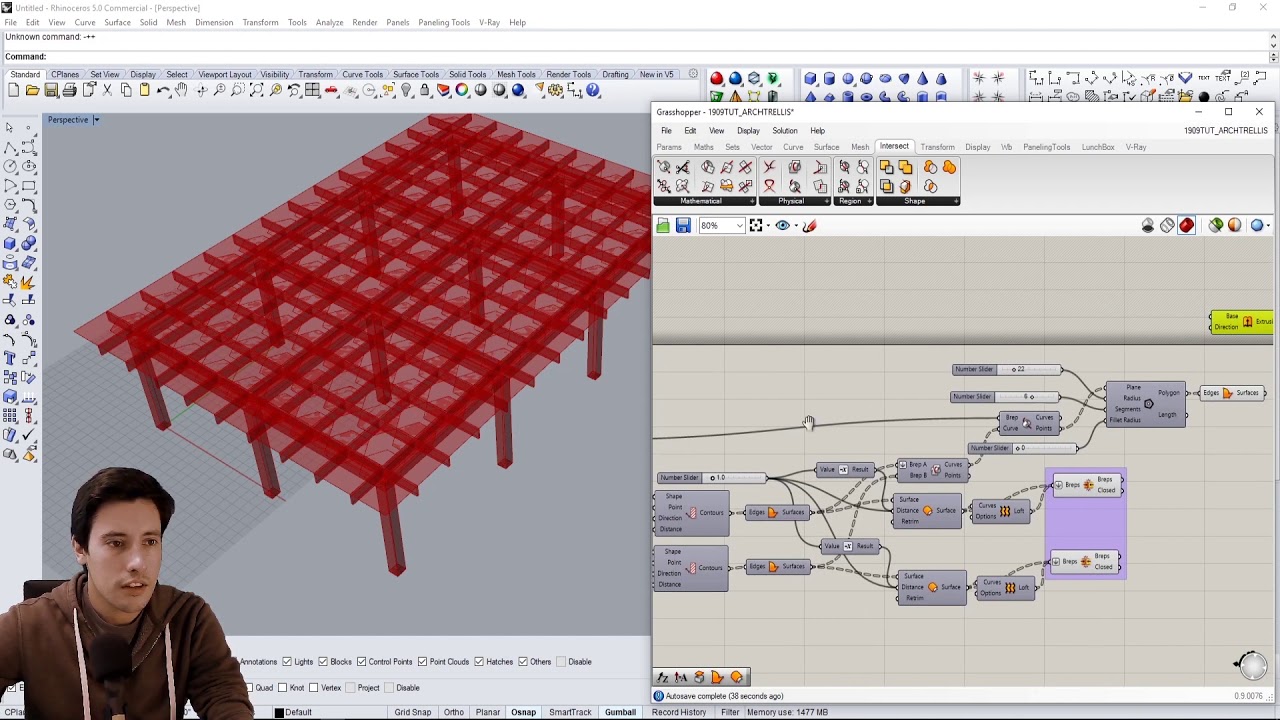The height and width of the screenshot is (720, 1280).
Task: Enable the Quad osnap checkbox
Action: pos(250,688)
